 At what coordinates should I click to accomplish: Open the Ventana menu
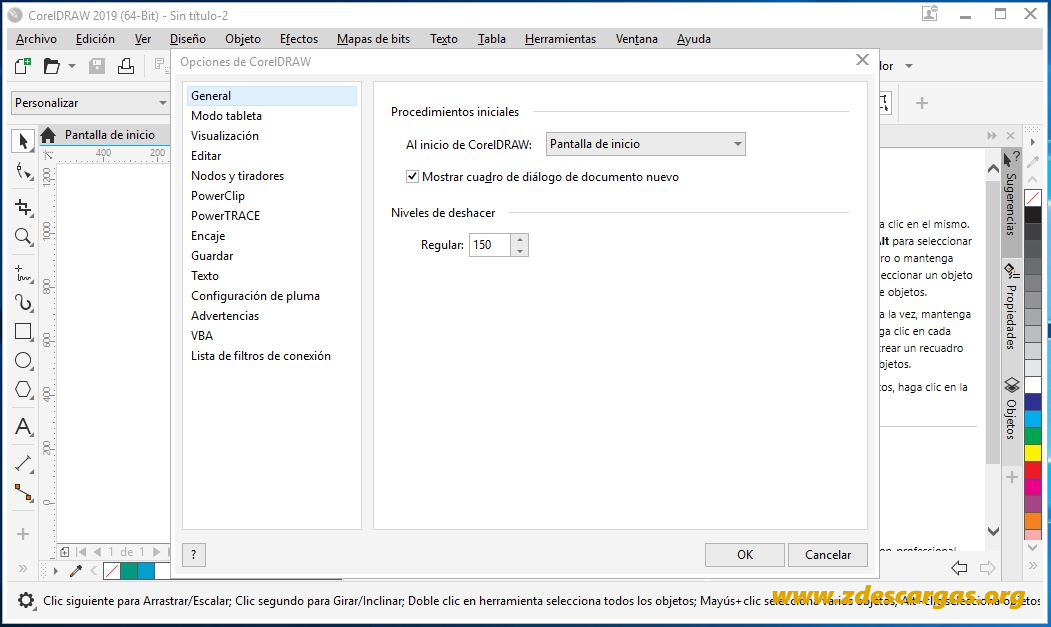(x=637, y=39)
